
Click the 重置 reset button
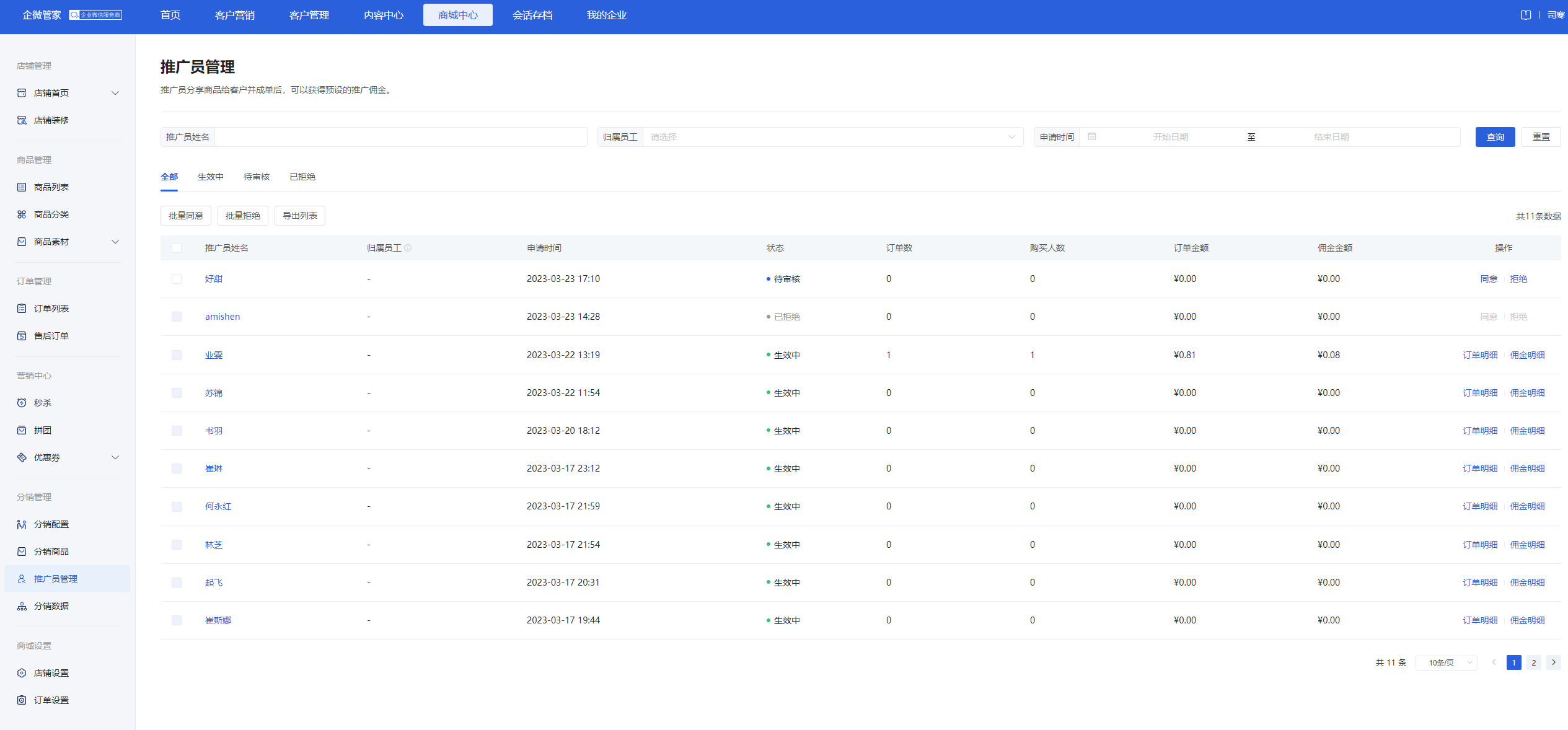point(1541,137)
